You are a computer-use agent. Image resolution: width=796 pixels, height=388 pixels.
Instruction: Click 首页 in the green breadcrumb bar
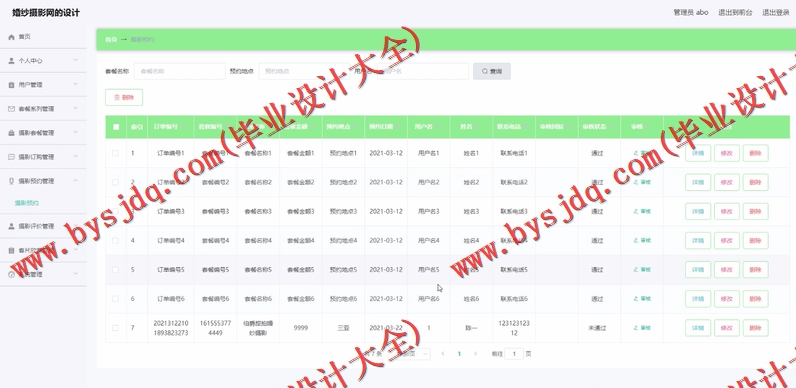[x=111, y=39]
